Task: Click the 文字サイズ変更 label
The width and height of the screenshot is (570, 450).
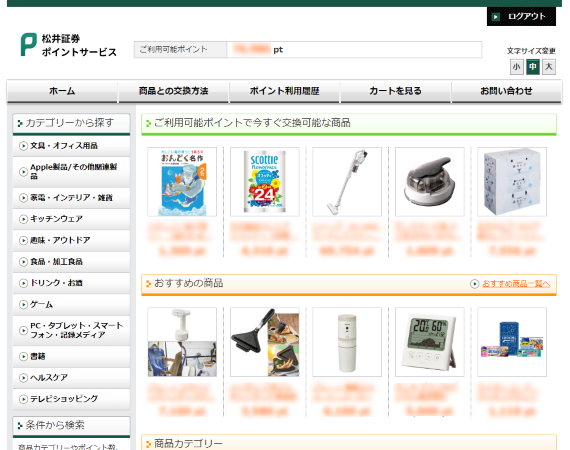Action: pos(531,51)
